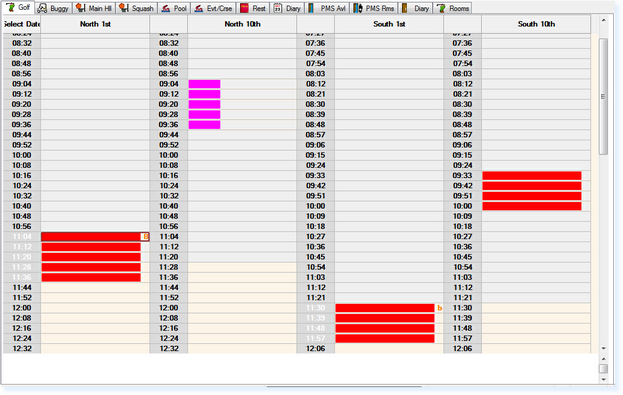The image size is (623, 395).
Task: Switch to the calendar Diary tab
Action: click(286, 8)
